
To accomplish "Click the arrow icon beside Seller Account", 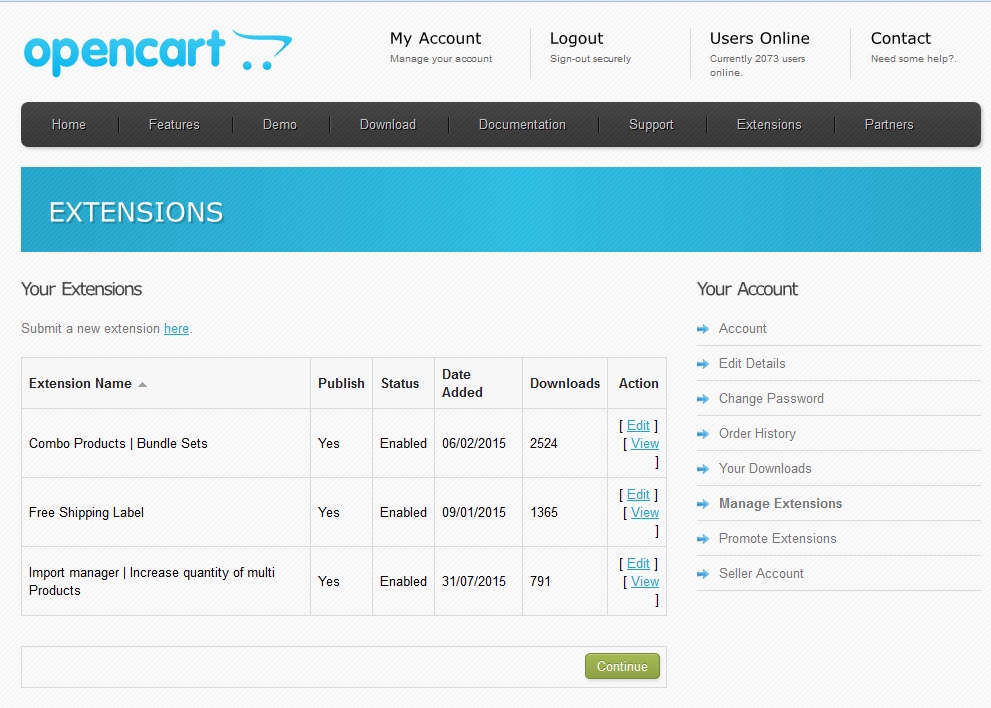I will click(x=703, y=574).
